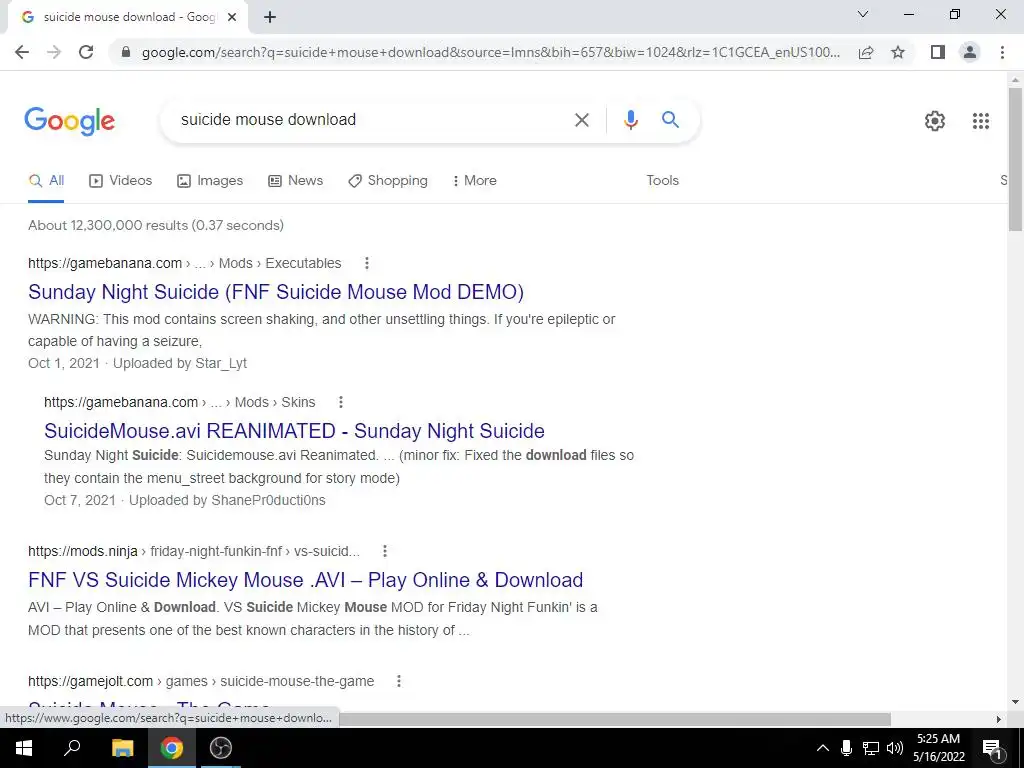The image size is (1024, 768).
Task: Open network status in tray
Action: pos(870,748)
